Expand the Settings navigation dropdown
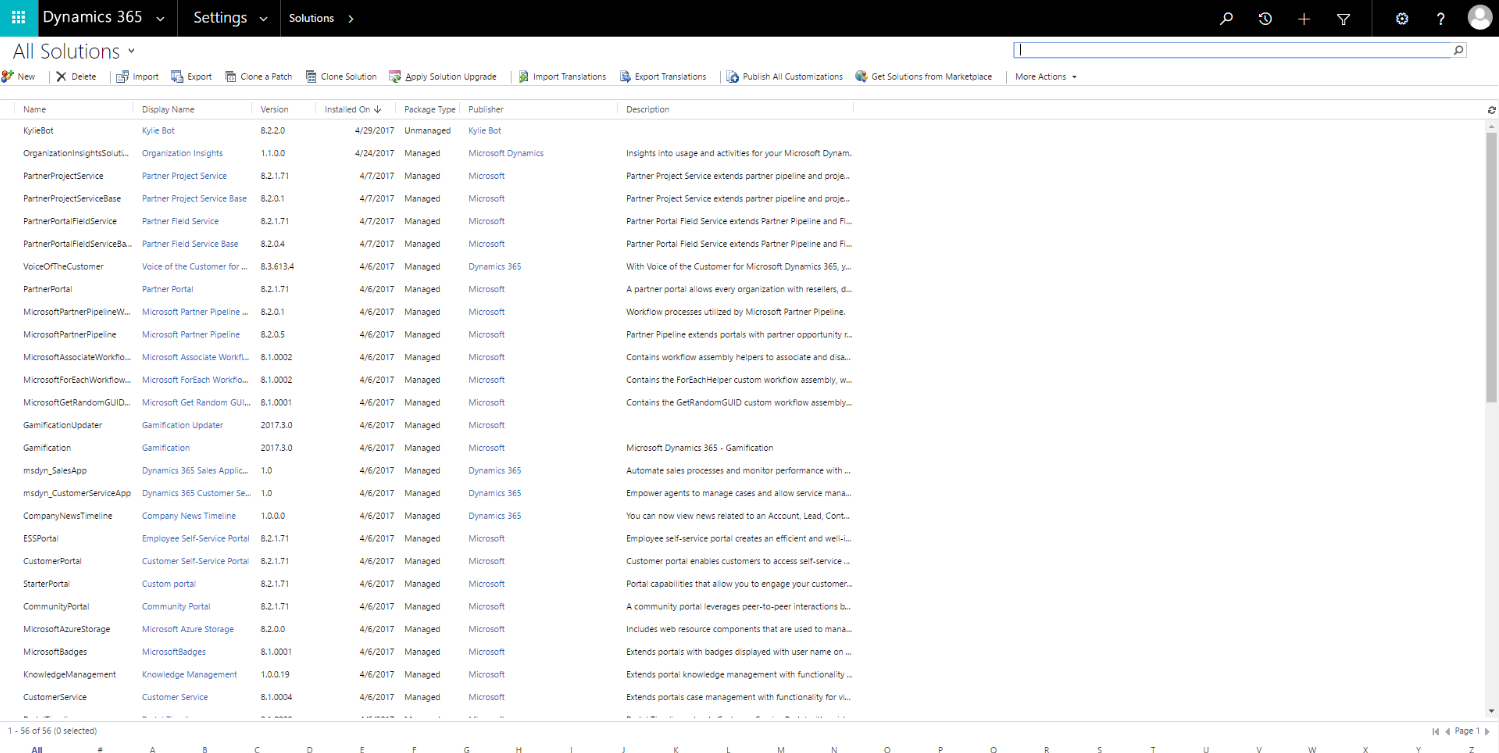Viewport: 1499px width, 753px height. (x=263, y=19)
